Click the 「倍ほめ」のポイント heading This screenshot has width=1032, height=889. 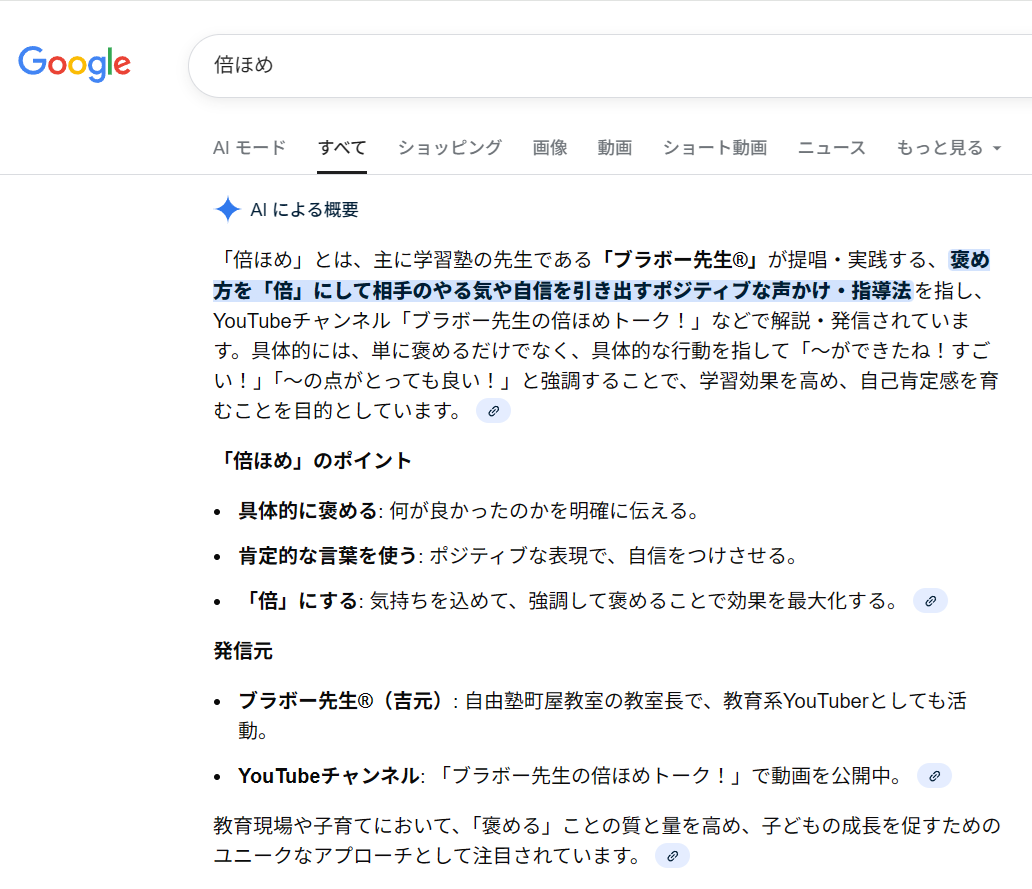point(313,461)
